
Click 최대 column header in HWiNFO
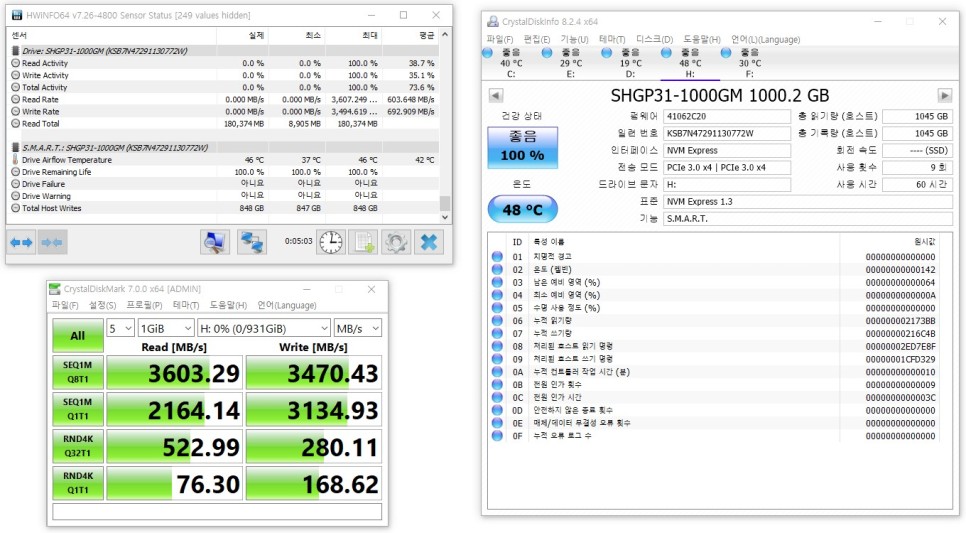click(x=370, y=36)
